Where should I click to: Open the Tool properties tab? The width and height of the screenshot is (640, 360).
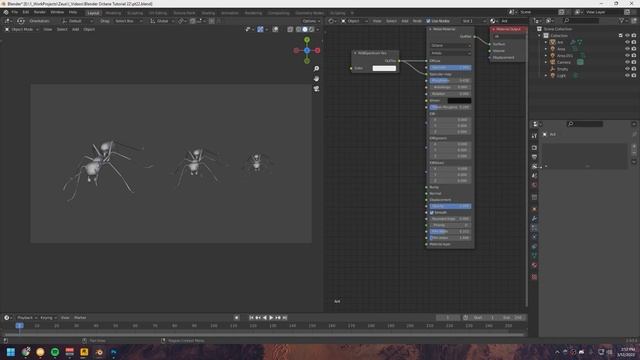point(534,136)
